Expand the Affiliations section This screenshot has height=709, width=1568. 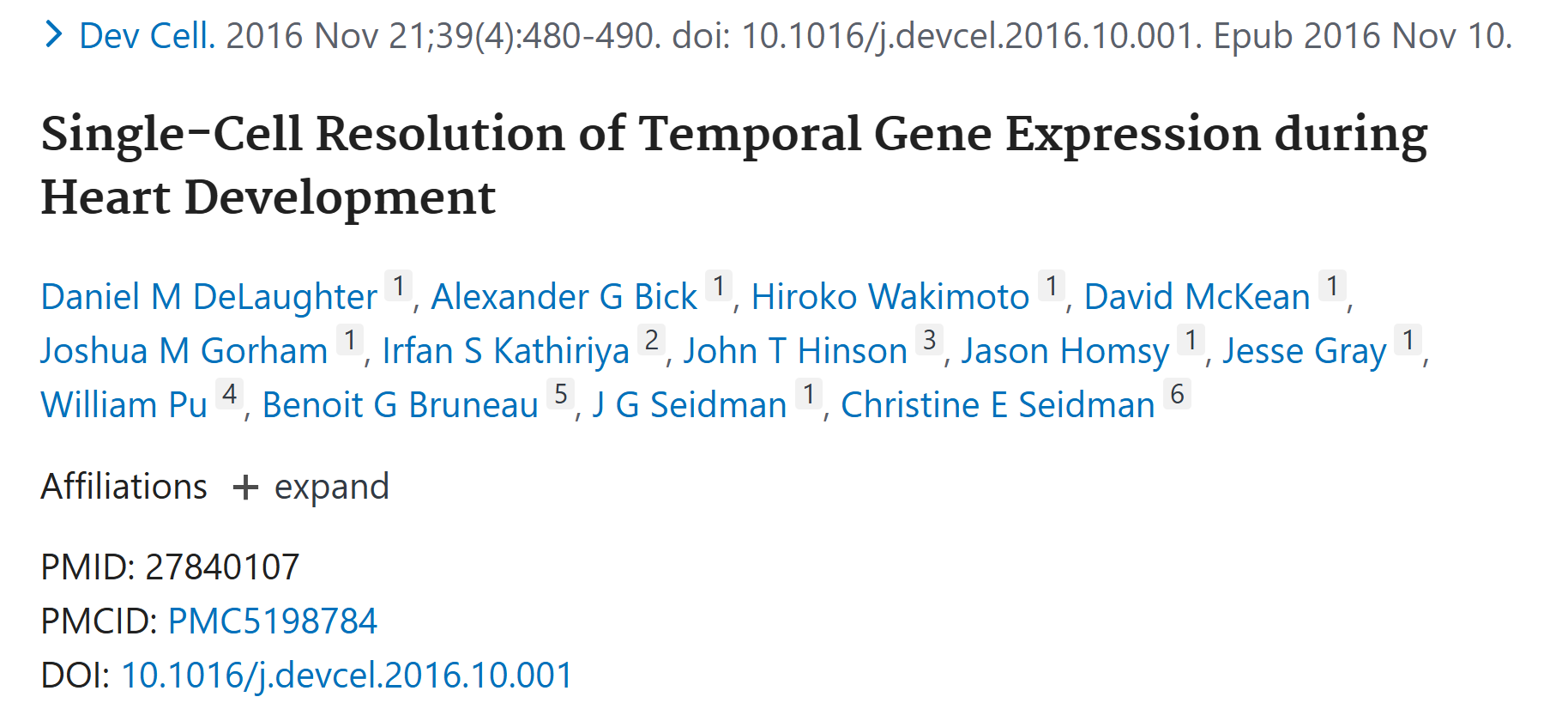click(x=331, y=487)
